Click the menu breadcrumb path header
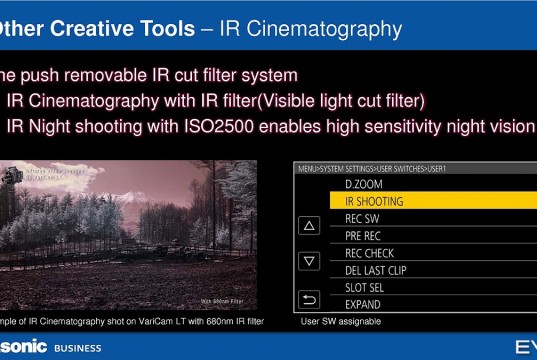The height and width of the screenshot is (360, 537). [x=372, y=169]
